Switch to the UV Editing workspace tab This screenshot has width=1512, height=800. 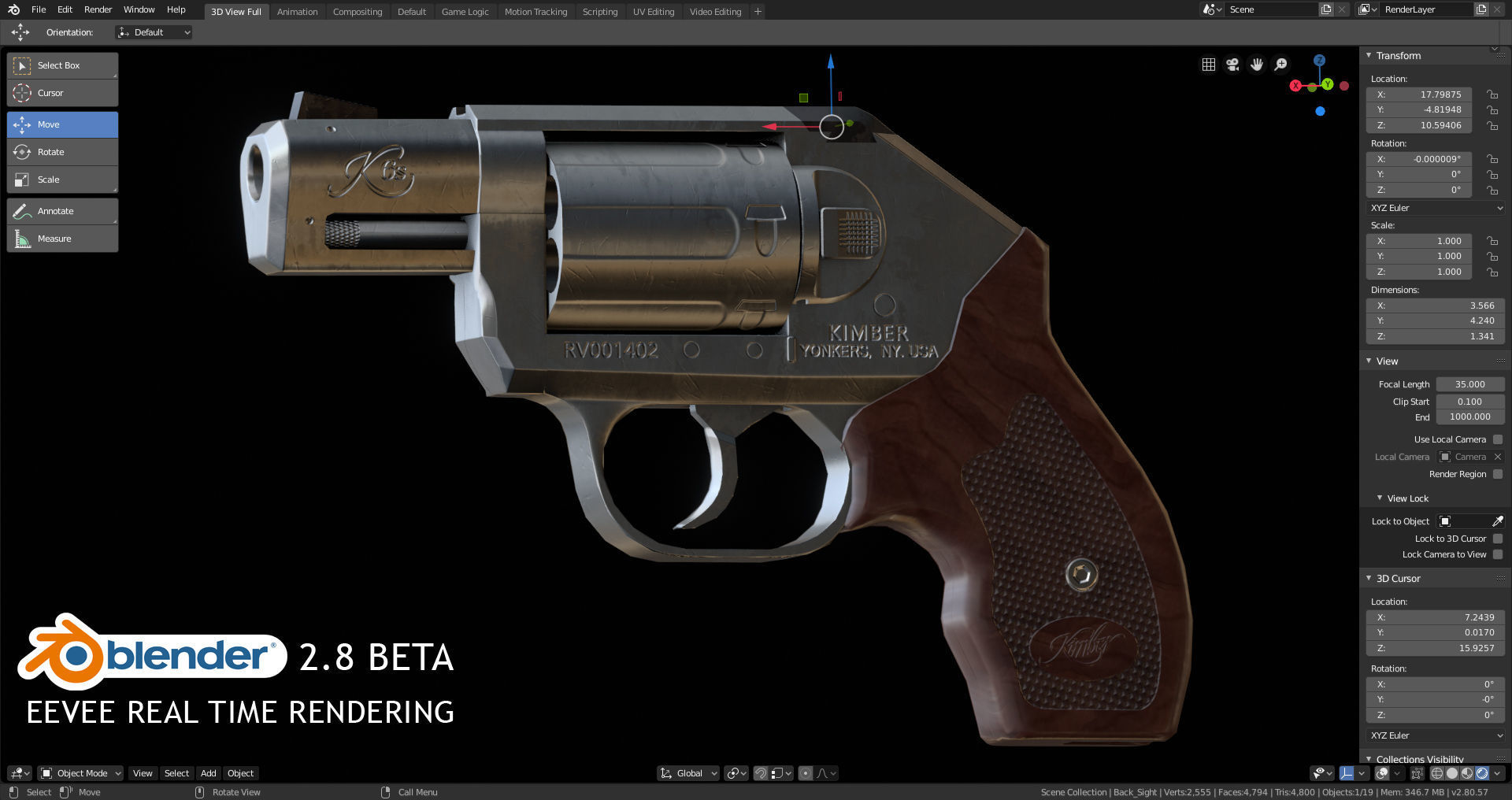coord(654,12)
